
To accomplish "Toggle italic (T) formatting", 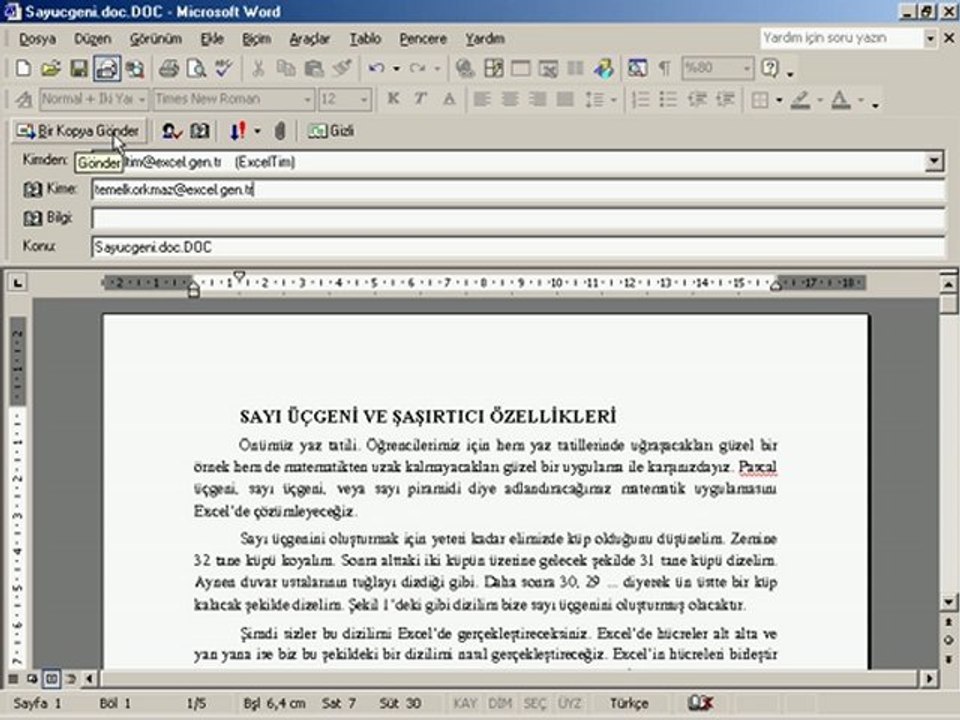I will (421, 99).
